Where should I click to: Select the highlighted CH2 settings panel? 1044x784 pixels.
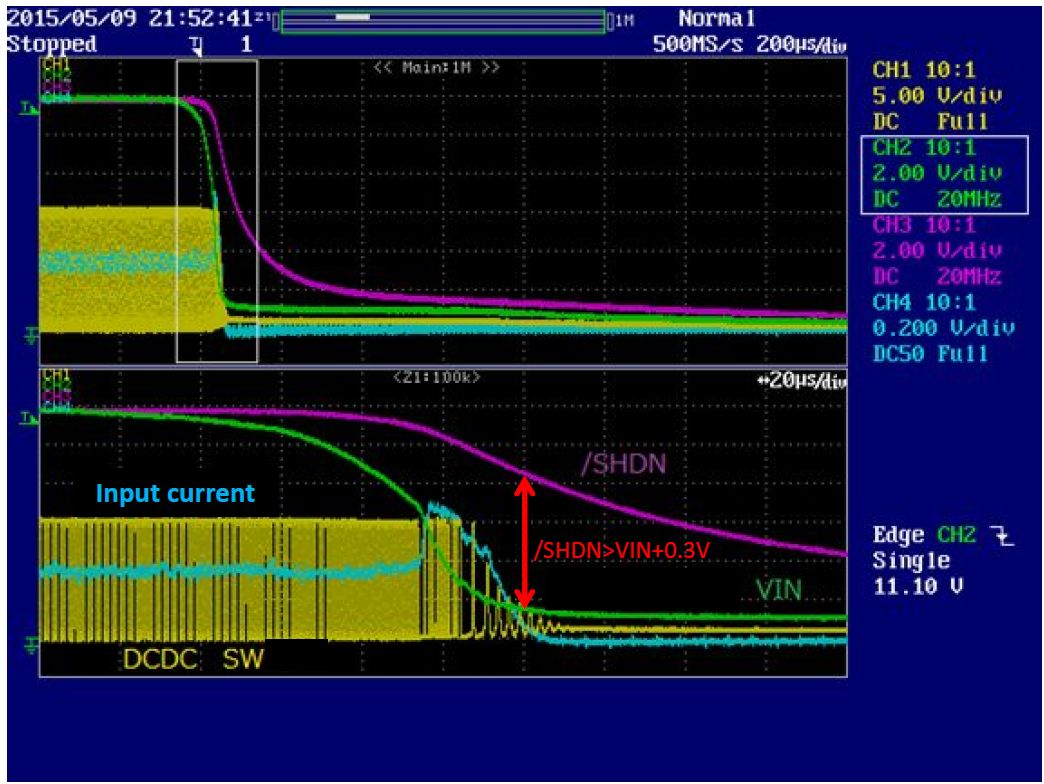click(x=945, y=172)
